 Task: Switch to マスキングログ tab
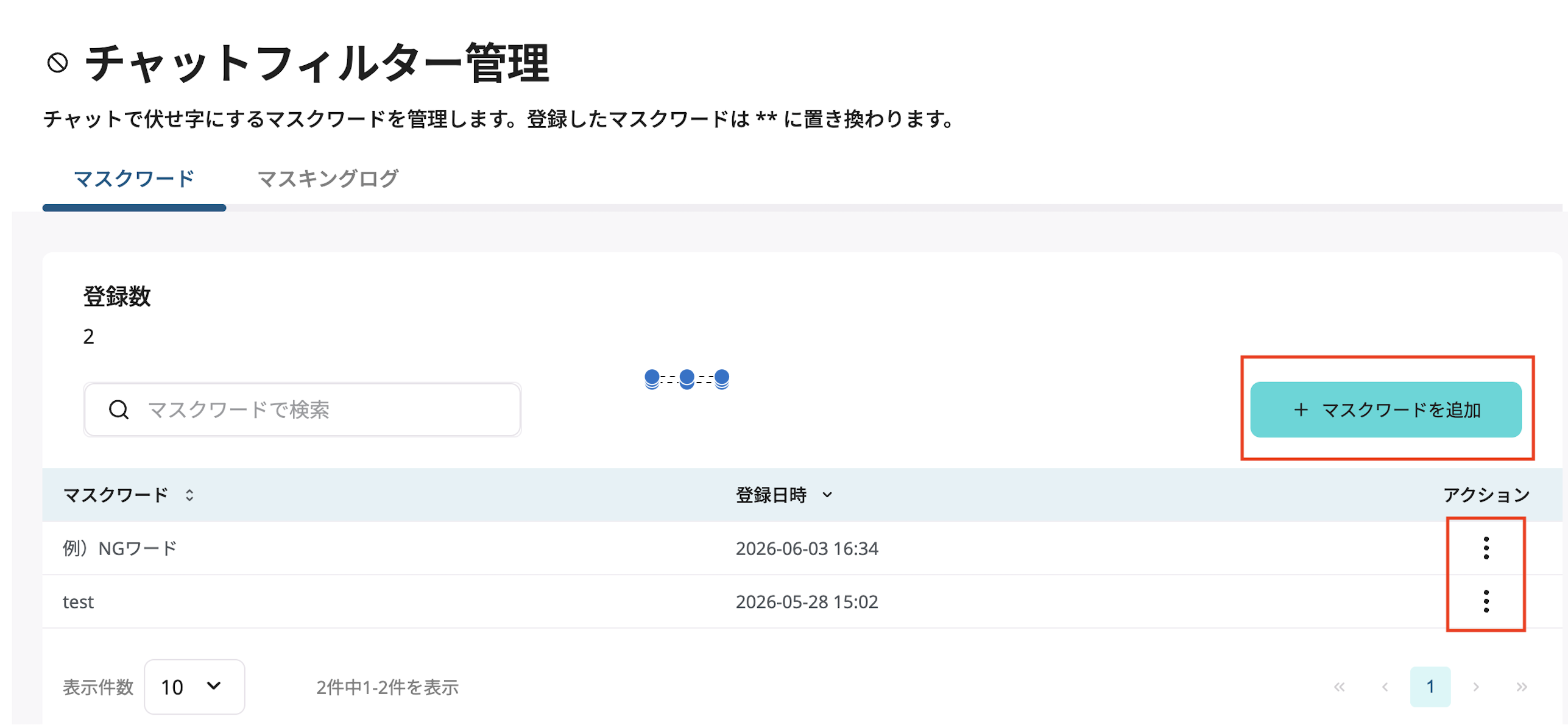pyautogui.click(x=328, y=179)
